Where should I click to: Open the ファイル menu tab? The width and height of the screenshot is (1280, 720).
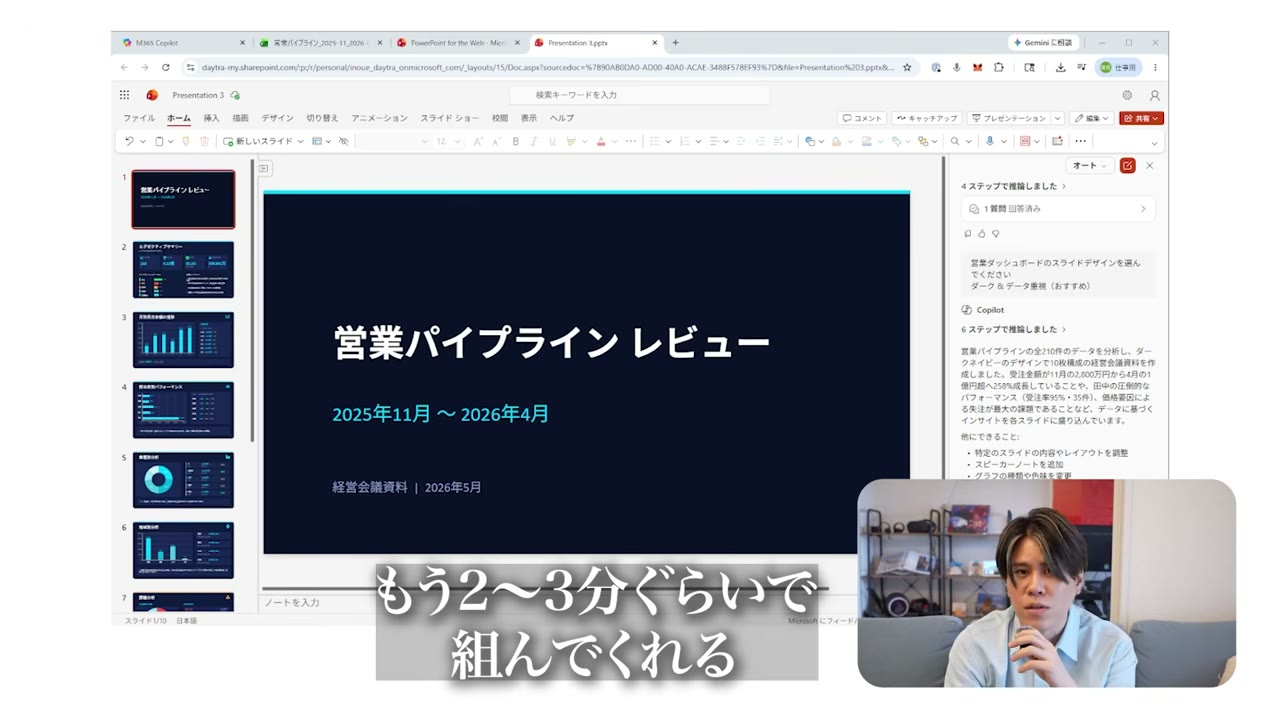139,118
